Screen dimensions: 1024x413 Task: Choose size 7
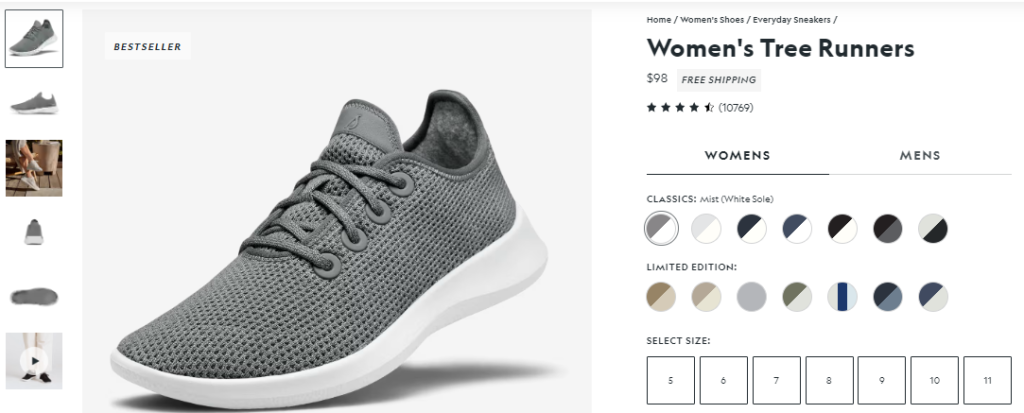[x=776, y=381]
